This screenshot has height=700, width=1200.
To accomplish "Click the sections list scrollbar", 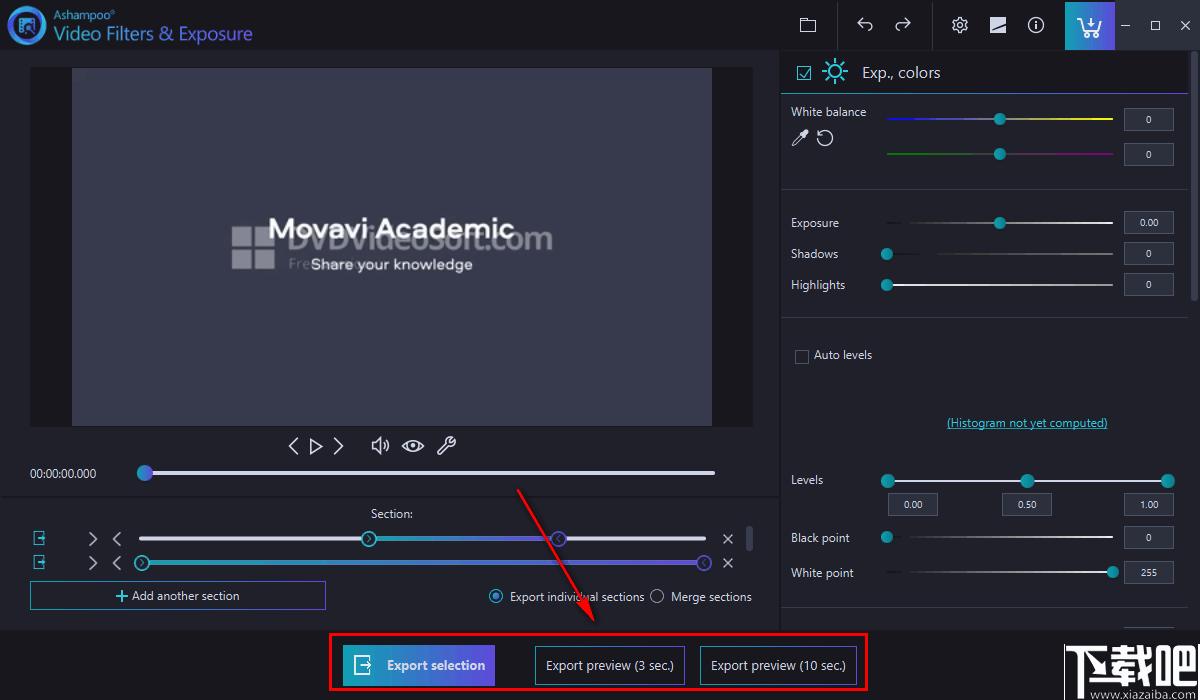I will click(751, 538).
